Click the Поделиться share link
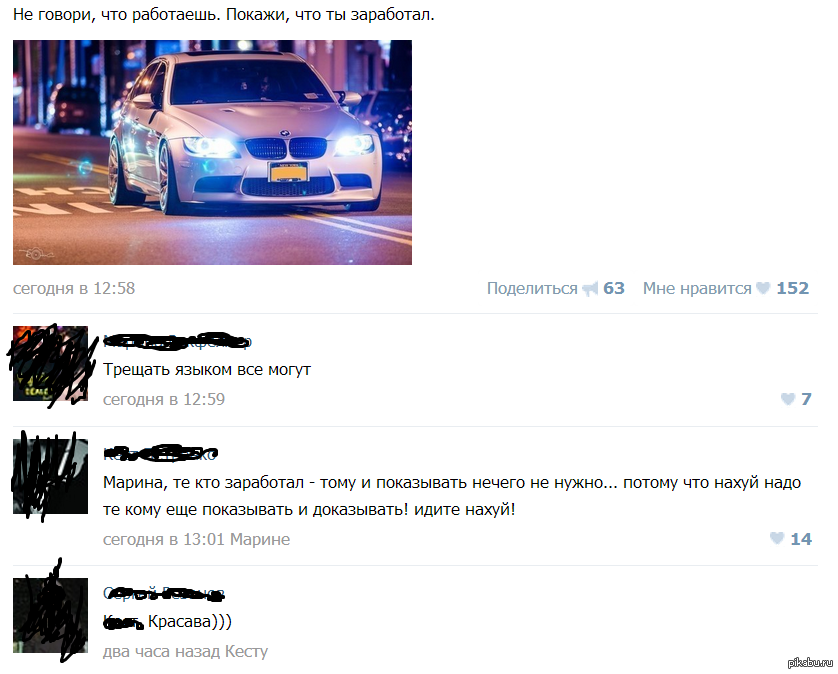Image resolution: width=838 pixels, height=674 pixels. [x=532, y=289]
